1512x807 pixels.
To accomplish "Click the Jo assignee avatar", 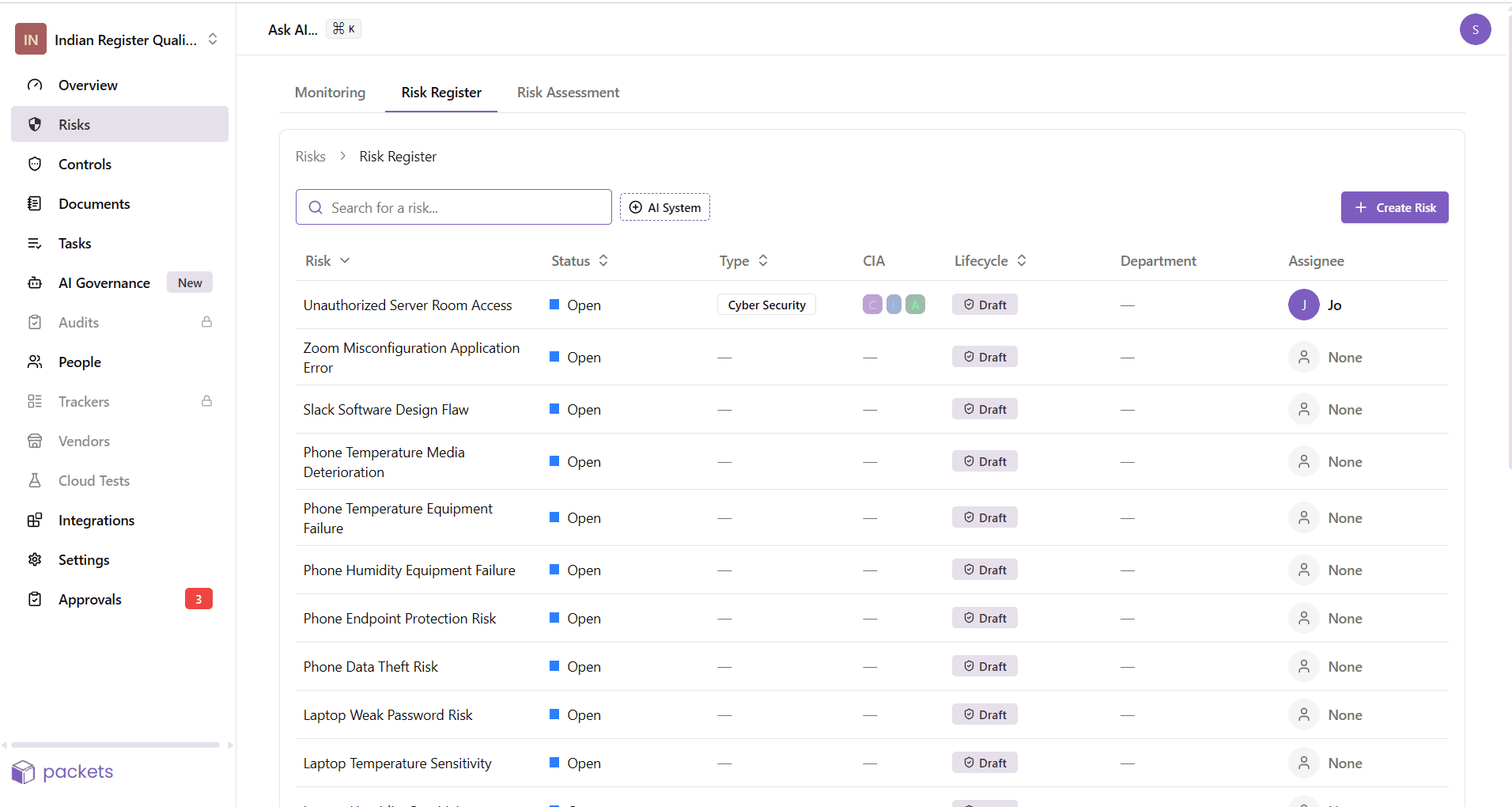I will (1304, 305).
